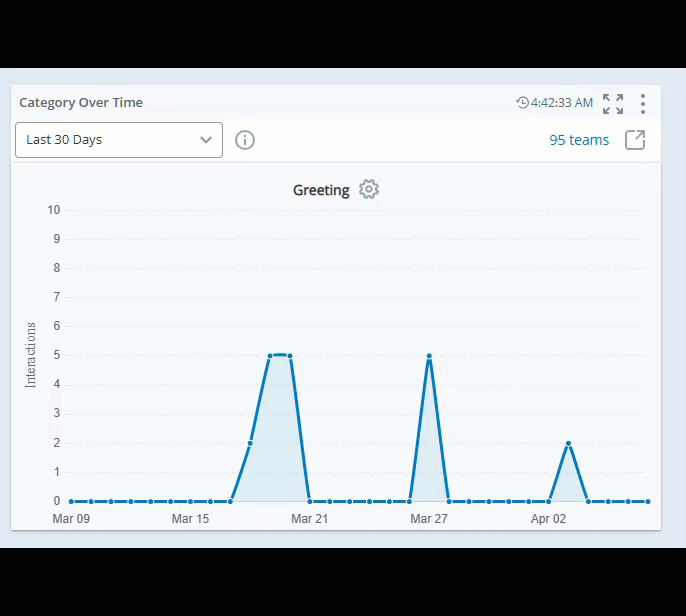The height and width of the screenshot is (616, 686).
Task: Select the Mar 27 peak data point
Action: [429, 356]
